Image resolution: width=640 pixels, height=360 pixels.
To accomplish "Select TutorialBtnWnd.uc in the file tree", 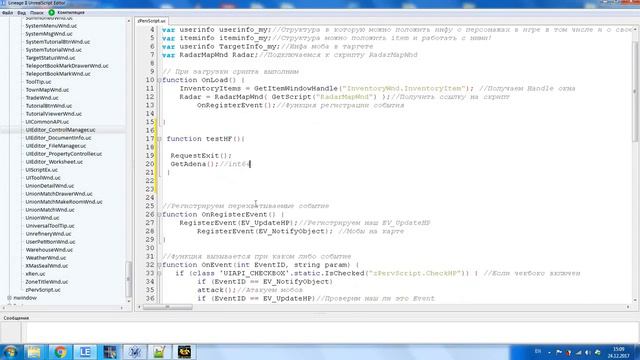I will [x=49, y=106].
